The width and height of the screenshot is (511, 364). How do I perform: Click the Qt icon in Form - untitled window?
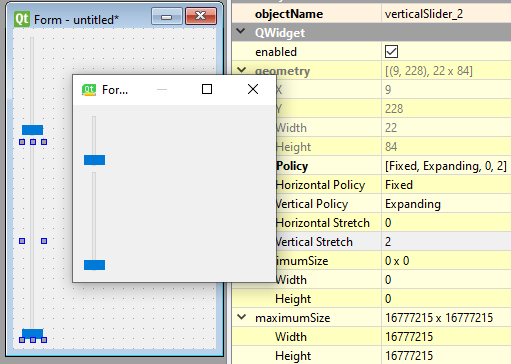pyautogui.click(x=22, y=19)
